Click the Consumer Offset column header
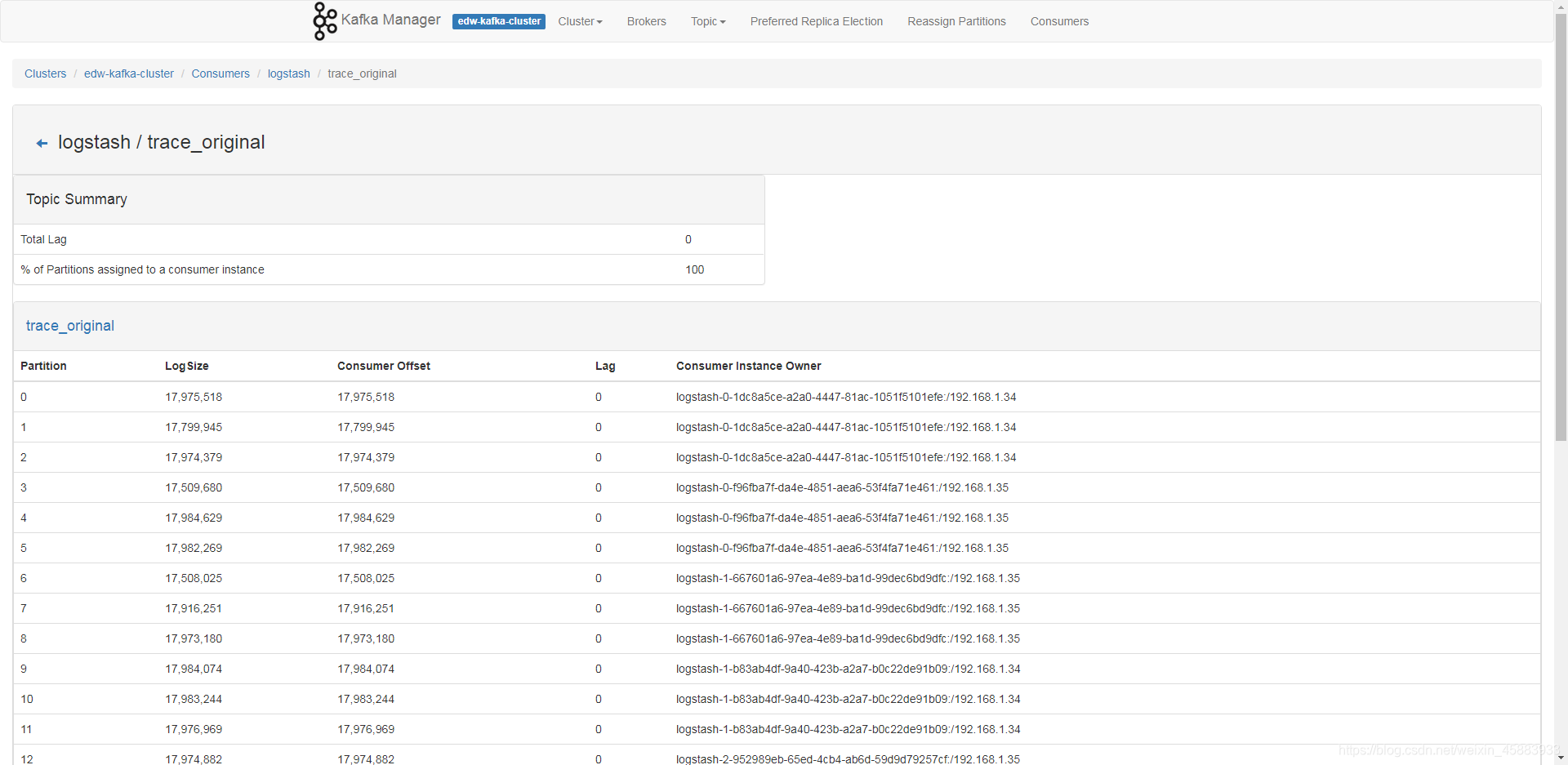1568x765 pixels. [384, 366]
